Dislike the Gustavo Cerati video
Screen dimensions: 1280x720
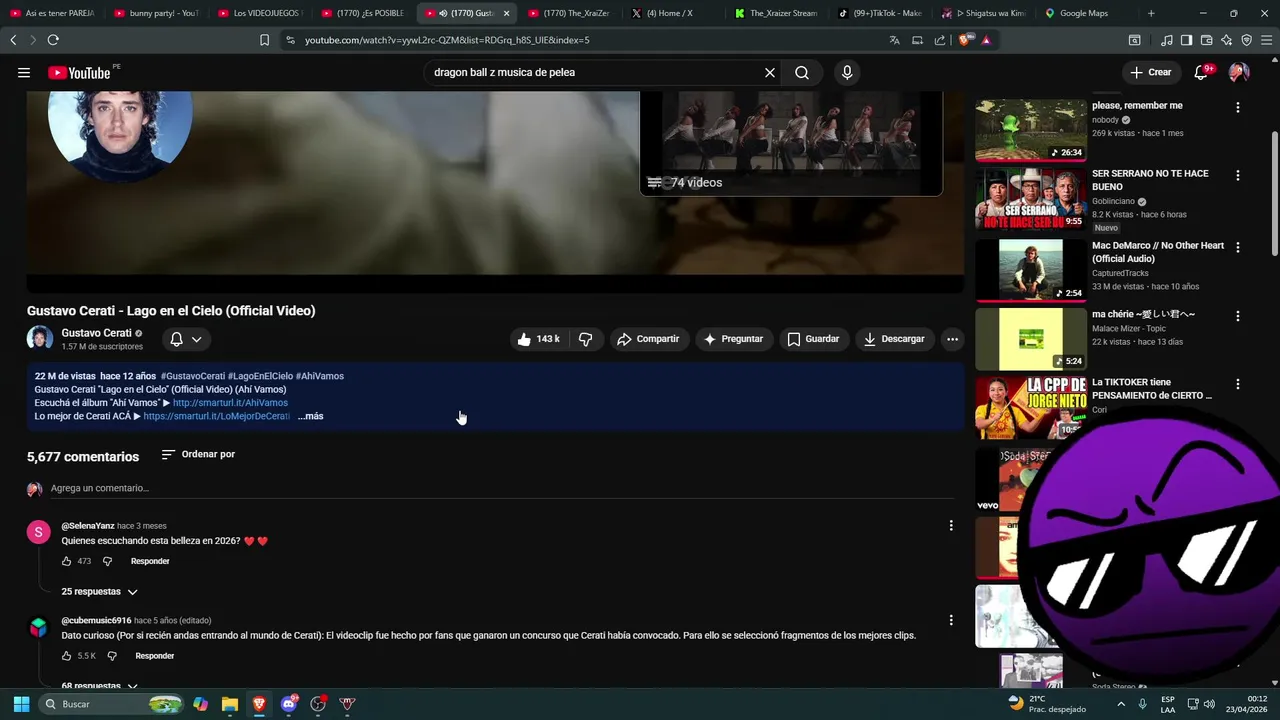586,339
